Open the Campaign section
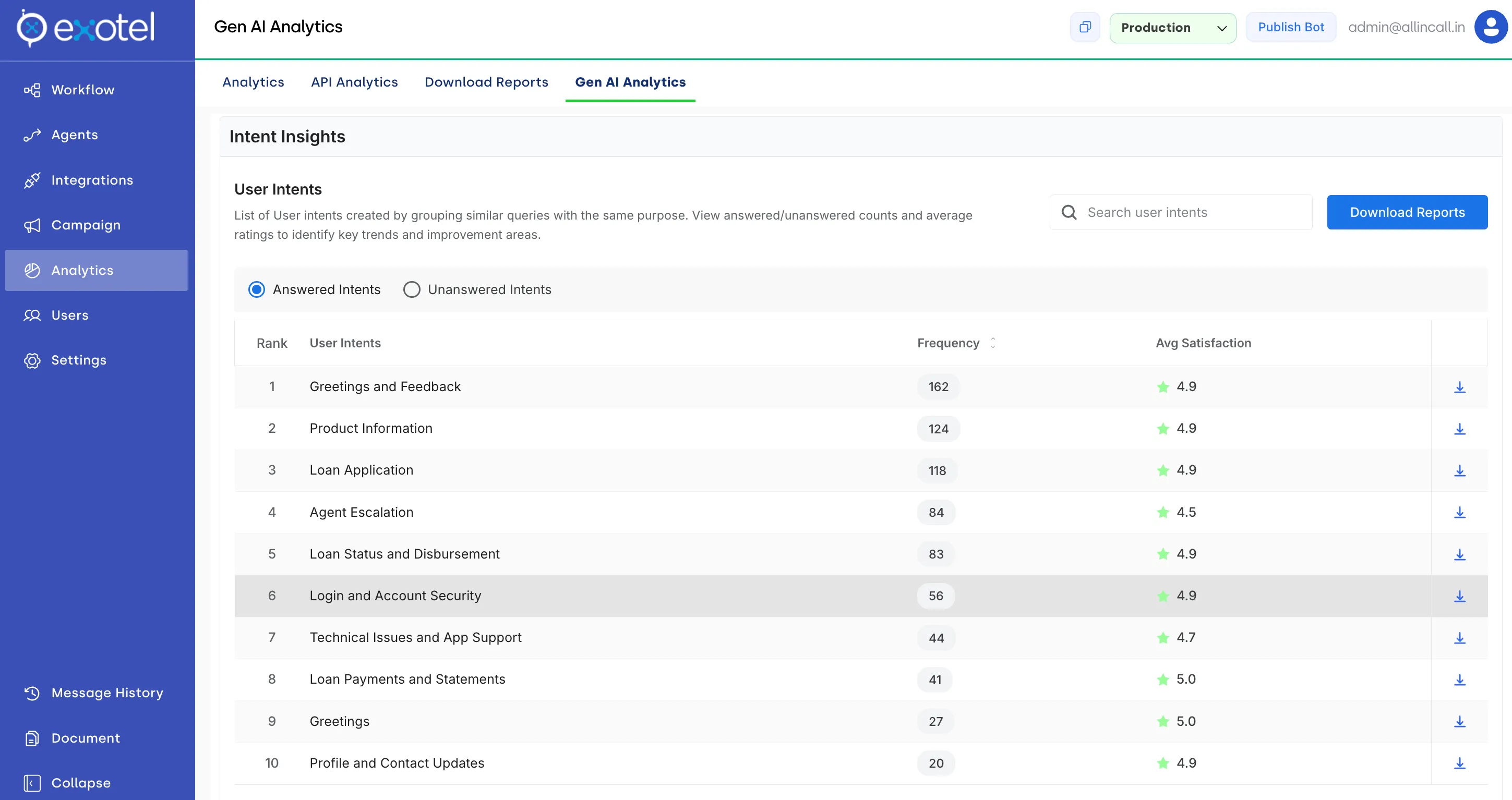The image size is (1512, 800). pyautogui.click(x=97, y=225)
